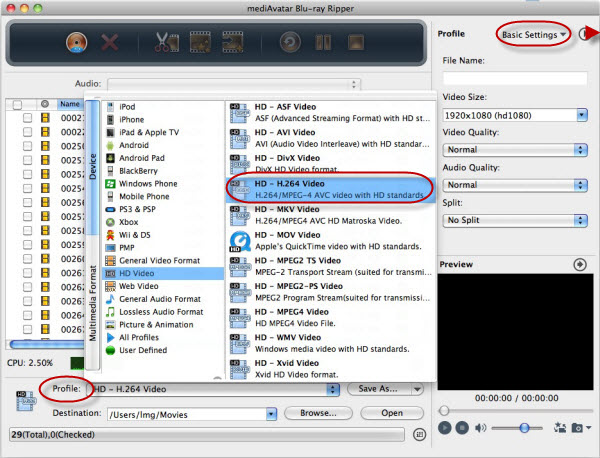Viewport: 600px width, 458px height.
Task: Open the Basic Settings dropdown
Action: pos(533,35)
